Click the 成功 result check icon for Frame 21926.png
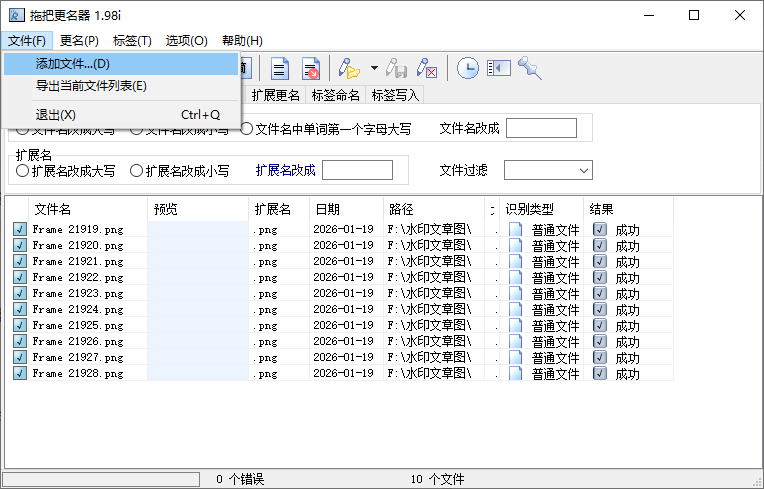Screen dimensions: 764x489 click(x=600, y=341)
